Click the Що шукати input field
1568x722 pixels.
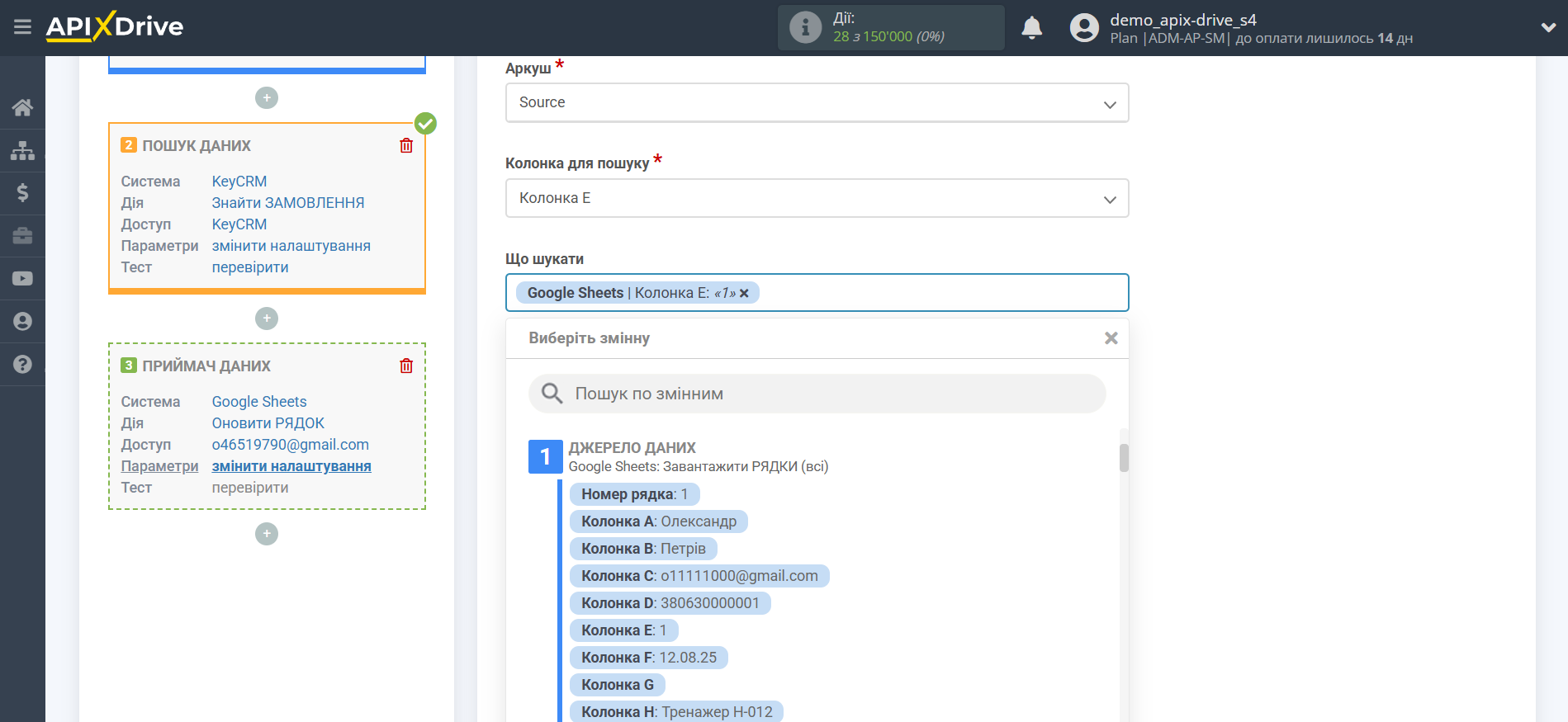pos(817,293)
